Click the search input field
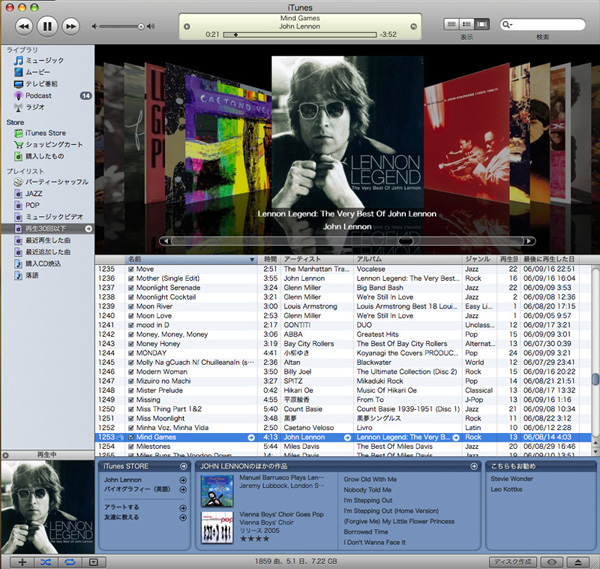This screenshot has height=569, width=600. (543, 24)
